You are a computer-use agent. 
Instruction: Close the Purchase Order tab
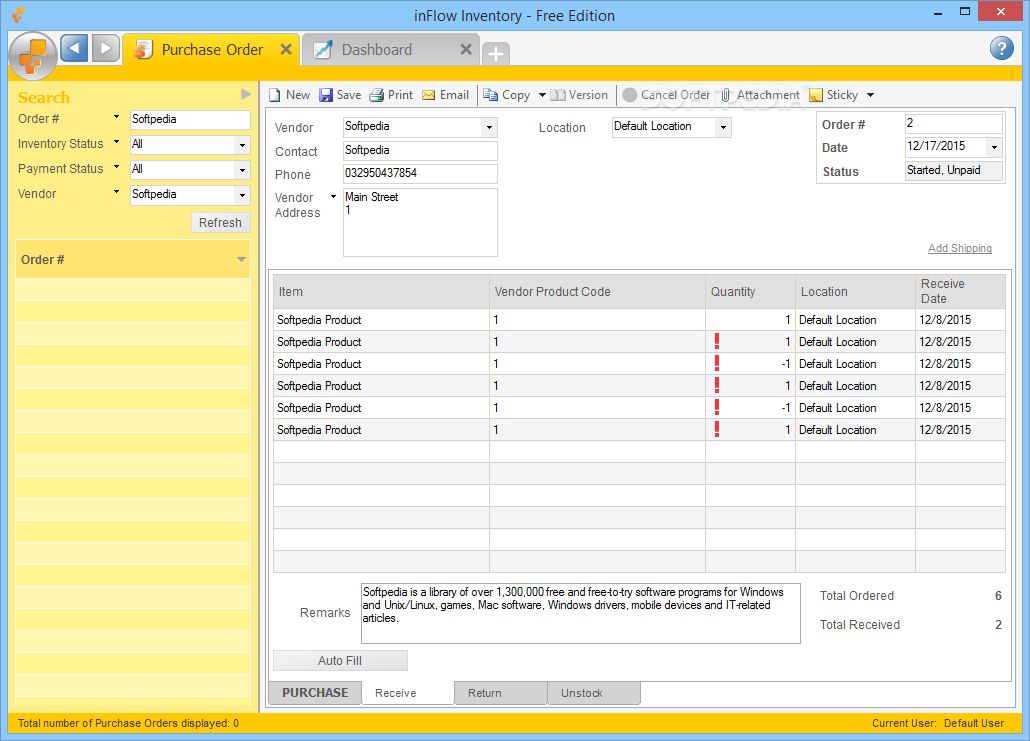(x=286, y=49)
